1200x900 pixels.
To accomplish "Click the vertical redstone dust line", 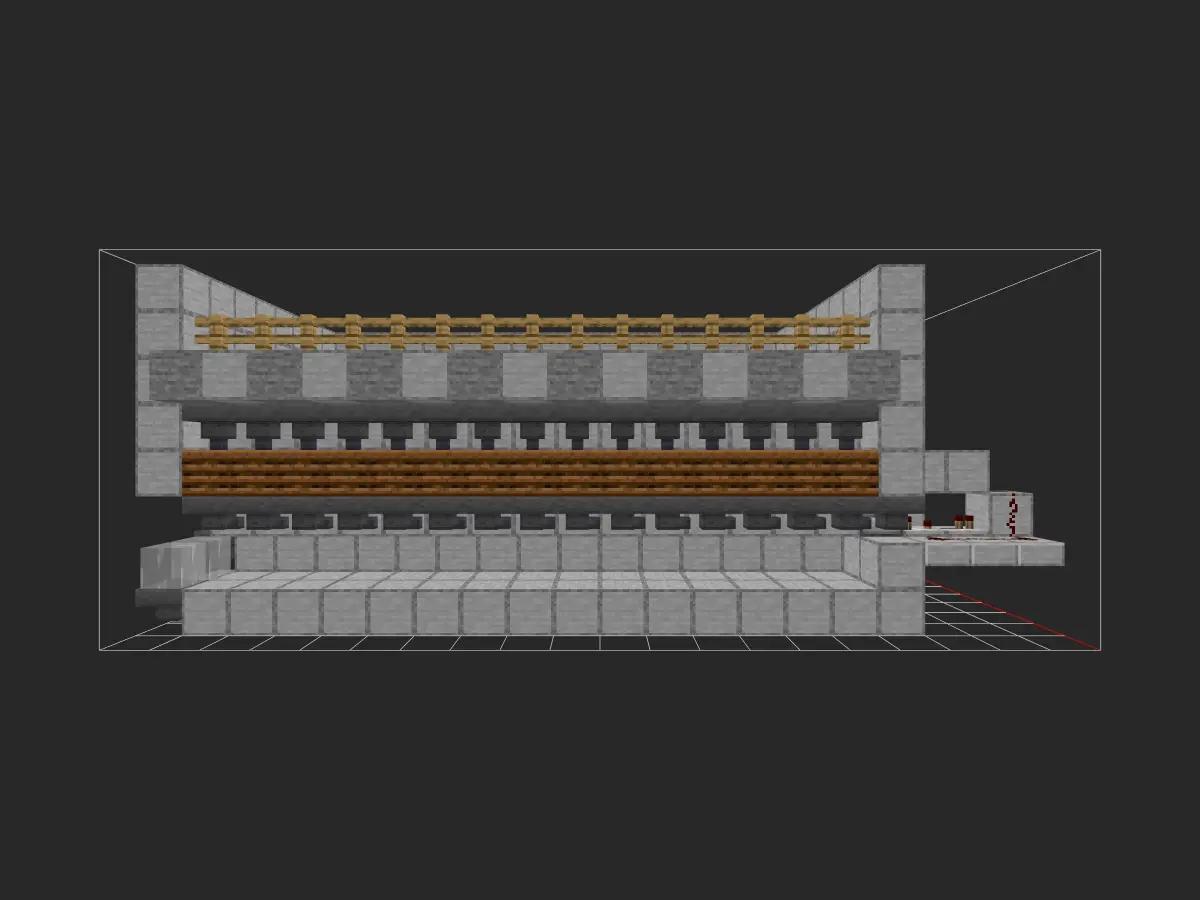I will (x=1012, y=516).
